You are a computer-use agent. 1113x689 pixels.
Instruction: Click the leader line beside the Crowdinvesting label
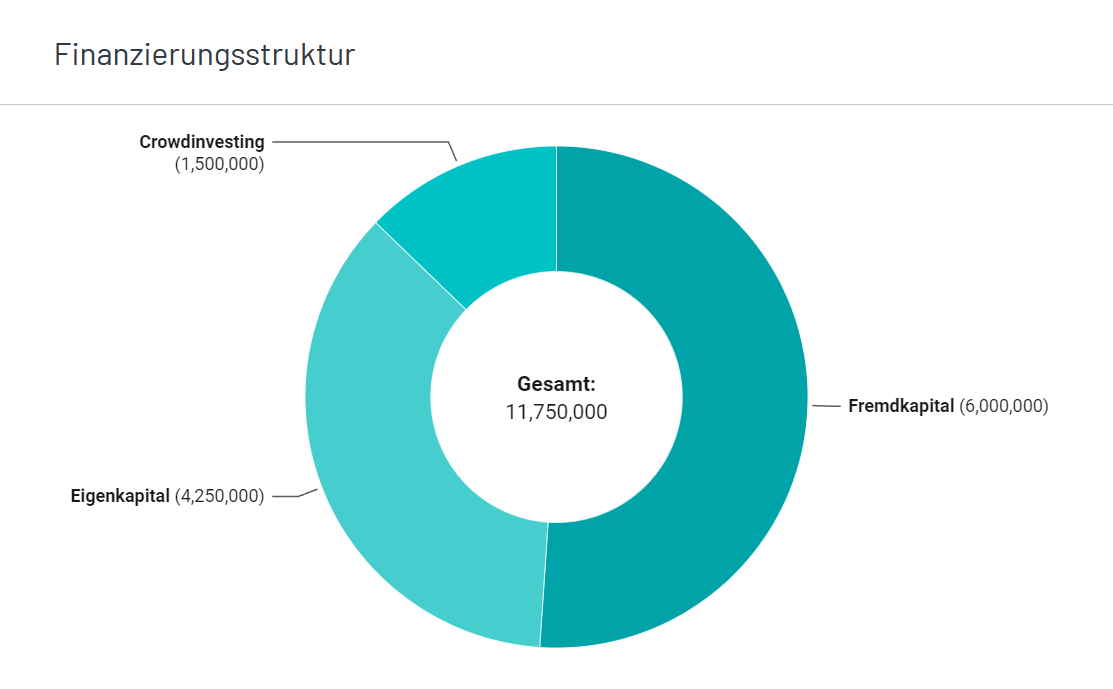(x=360, y=142)
